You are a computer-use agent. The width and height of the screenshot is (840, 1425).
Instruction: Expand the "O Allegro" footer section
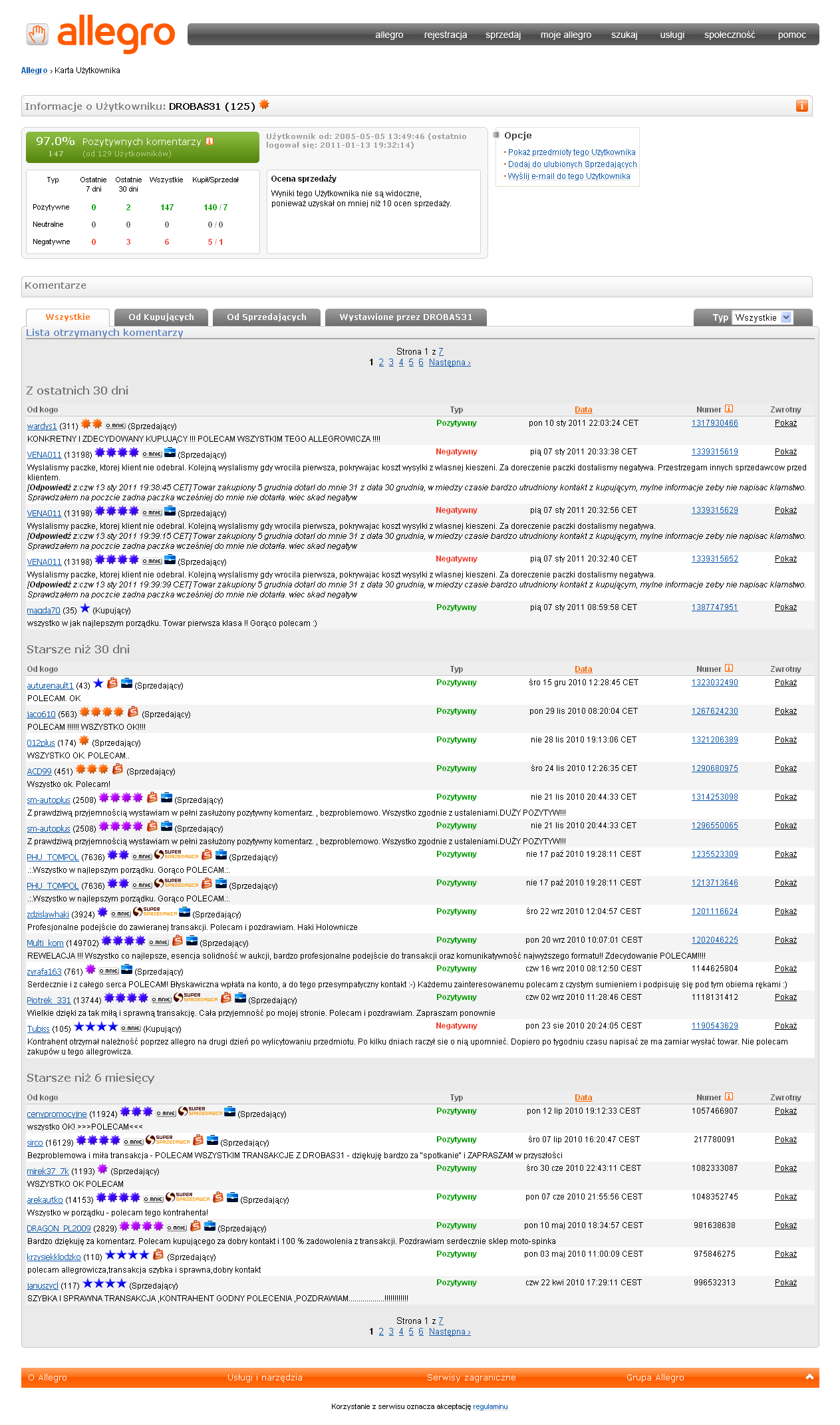pos(48,1377)
